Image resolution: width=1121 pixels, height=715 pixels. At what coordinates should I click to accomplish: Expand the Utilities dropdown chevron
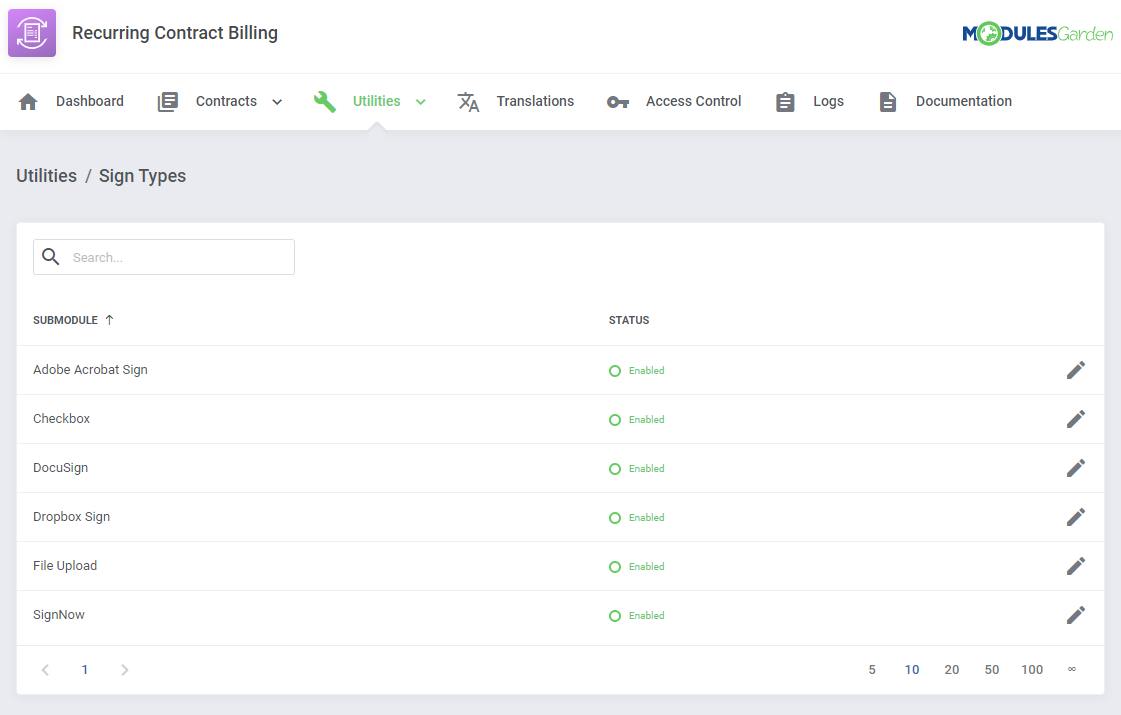[x=421, y=102]
